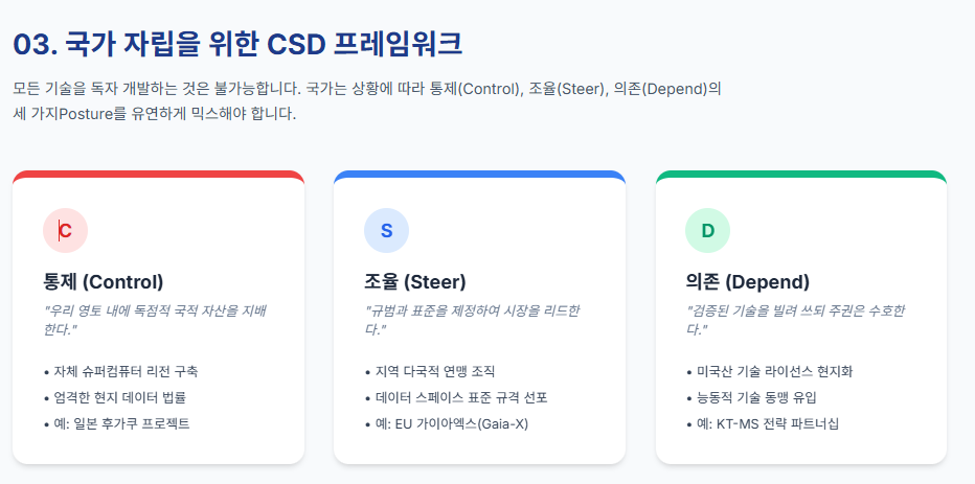Click the bullet 데이터 스페이스 표준 규격 선포
The height and width of the screenshot is (484, 975).
pyautogui.click(x=456, y=398)
